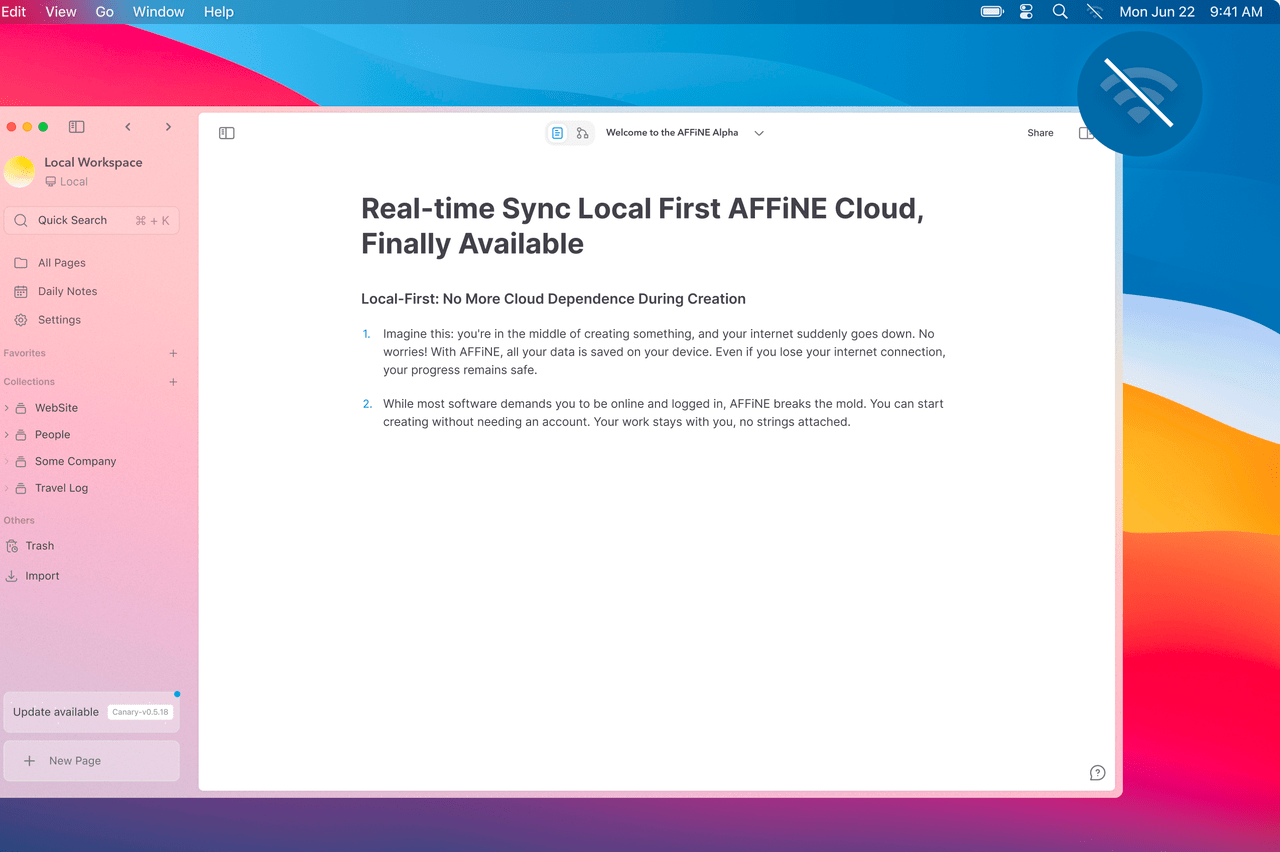Expand the WebSite collection
Viewport: 1280px width, 852px height.
[8, 408]
